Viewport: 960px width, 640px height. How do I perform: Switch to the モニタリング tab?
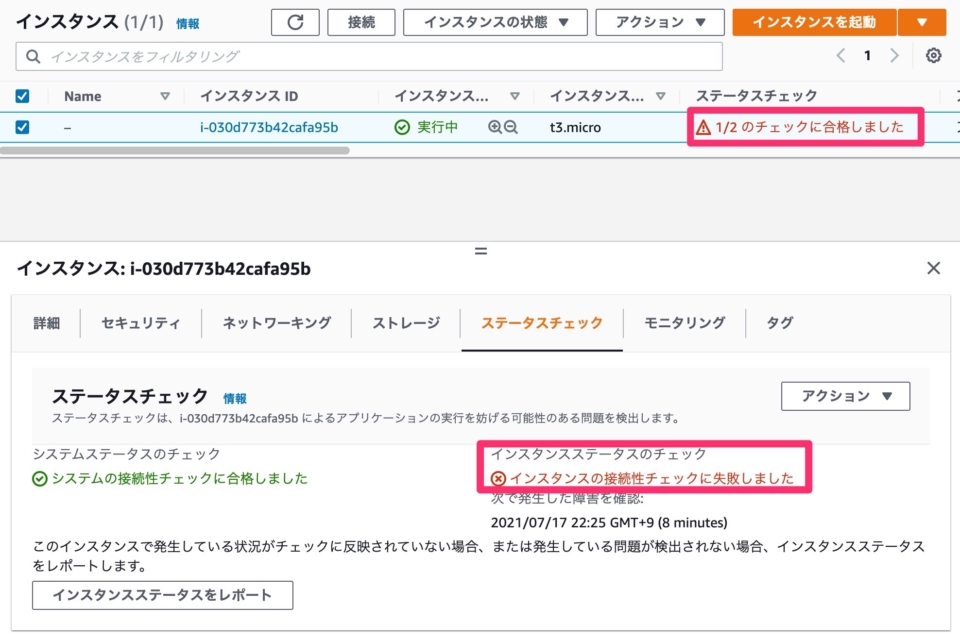point(686,322)
